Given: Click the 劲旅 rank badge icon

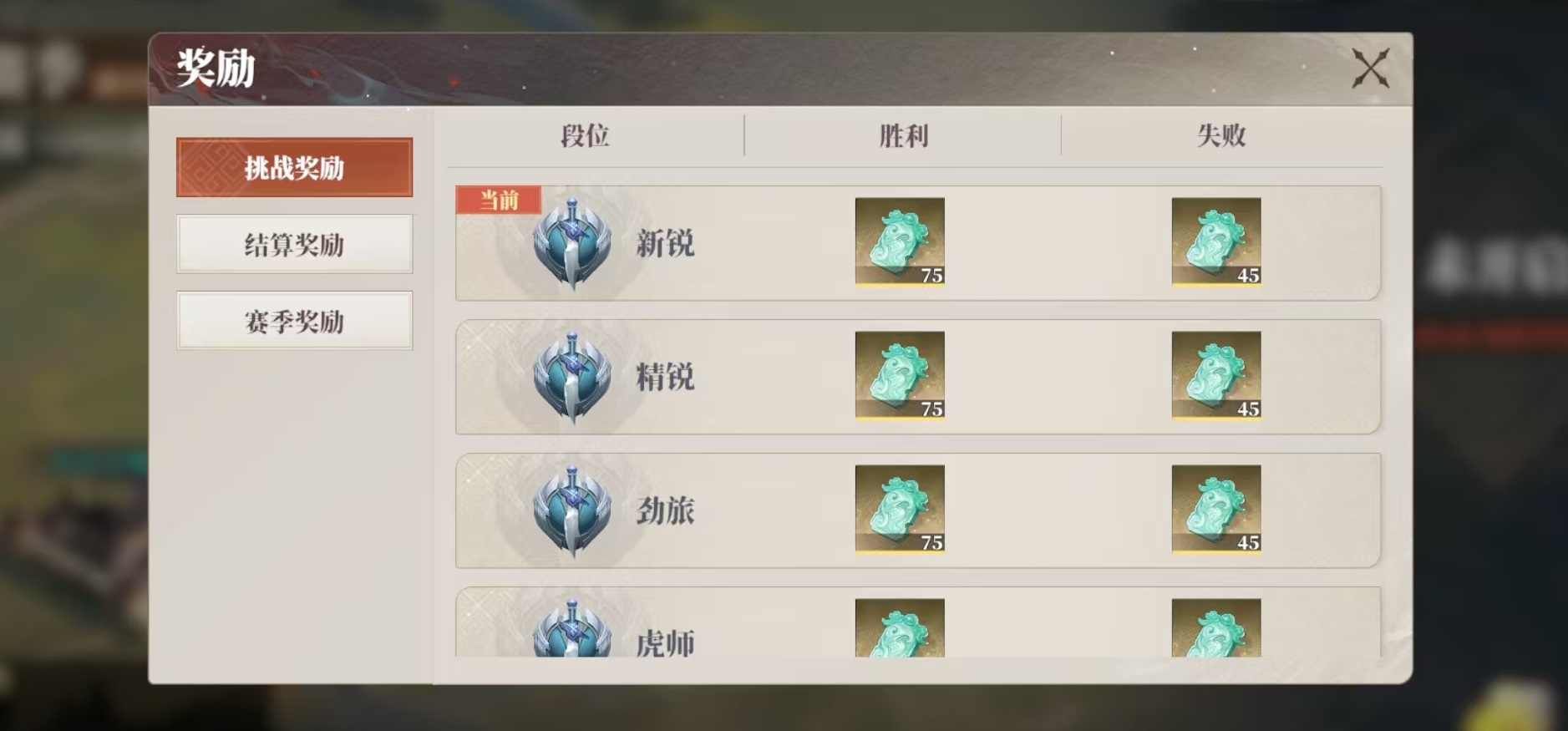Looking at the screenshot, I should pos(572,512).
